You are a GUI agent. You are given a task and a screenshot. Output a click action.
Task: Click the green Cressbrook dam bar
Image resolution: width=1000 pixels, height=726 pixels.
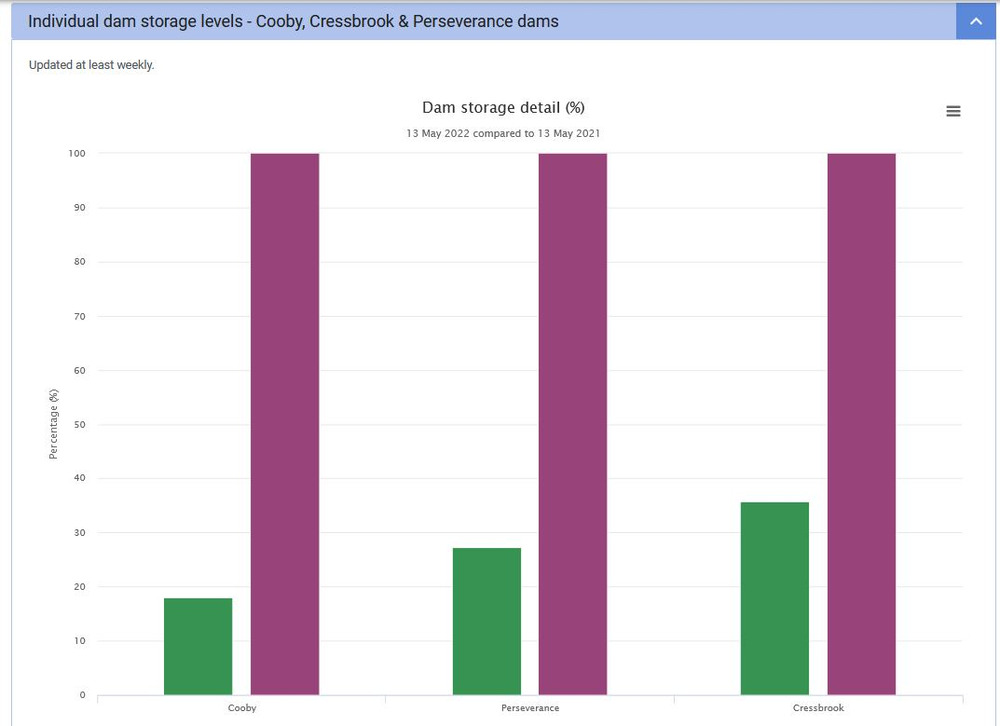point(774,598)
